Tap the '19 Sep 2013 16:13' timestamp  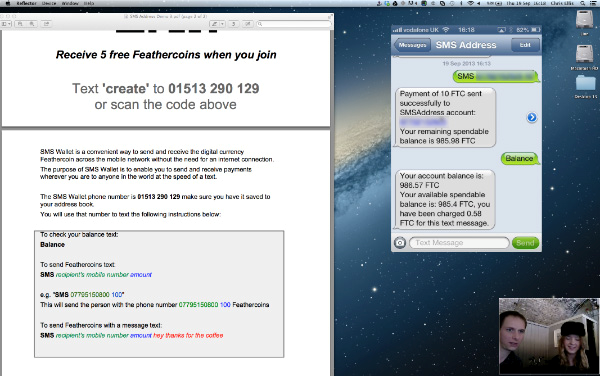click(466, 63)
